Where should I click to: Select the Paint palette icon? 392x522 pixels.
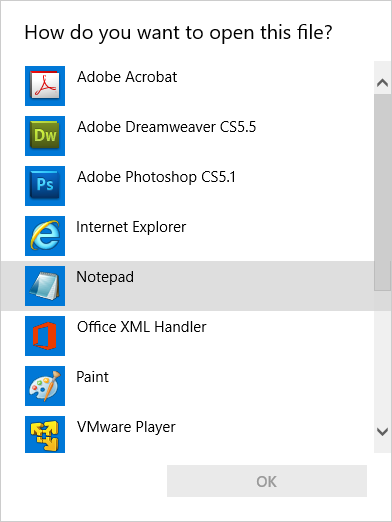tap(45, 386)
